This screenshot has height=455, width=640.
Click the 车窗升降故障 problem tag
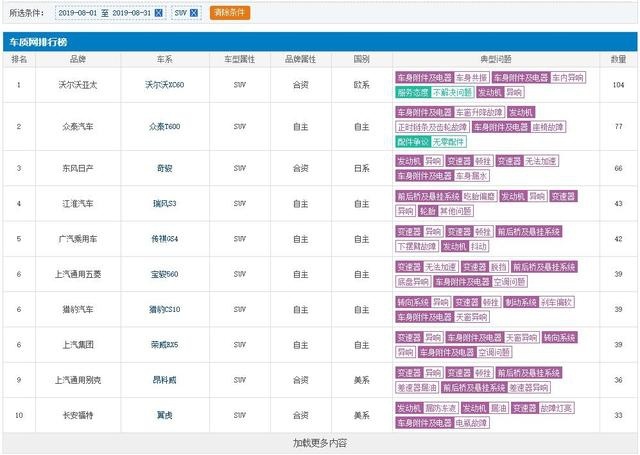[479, 112]
